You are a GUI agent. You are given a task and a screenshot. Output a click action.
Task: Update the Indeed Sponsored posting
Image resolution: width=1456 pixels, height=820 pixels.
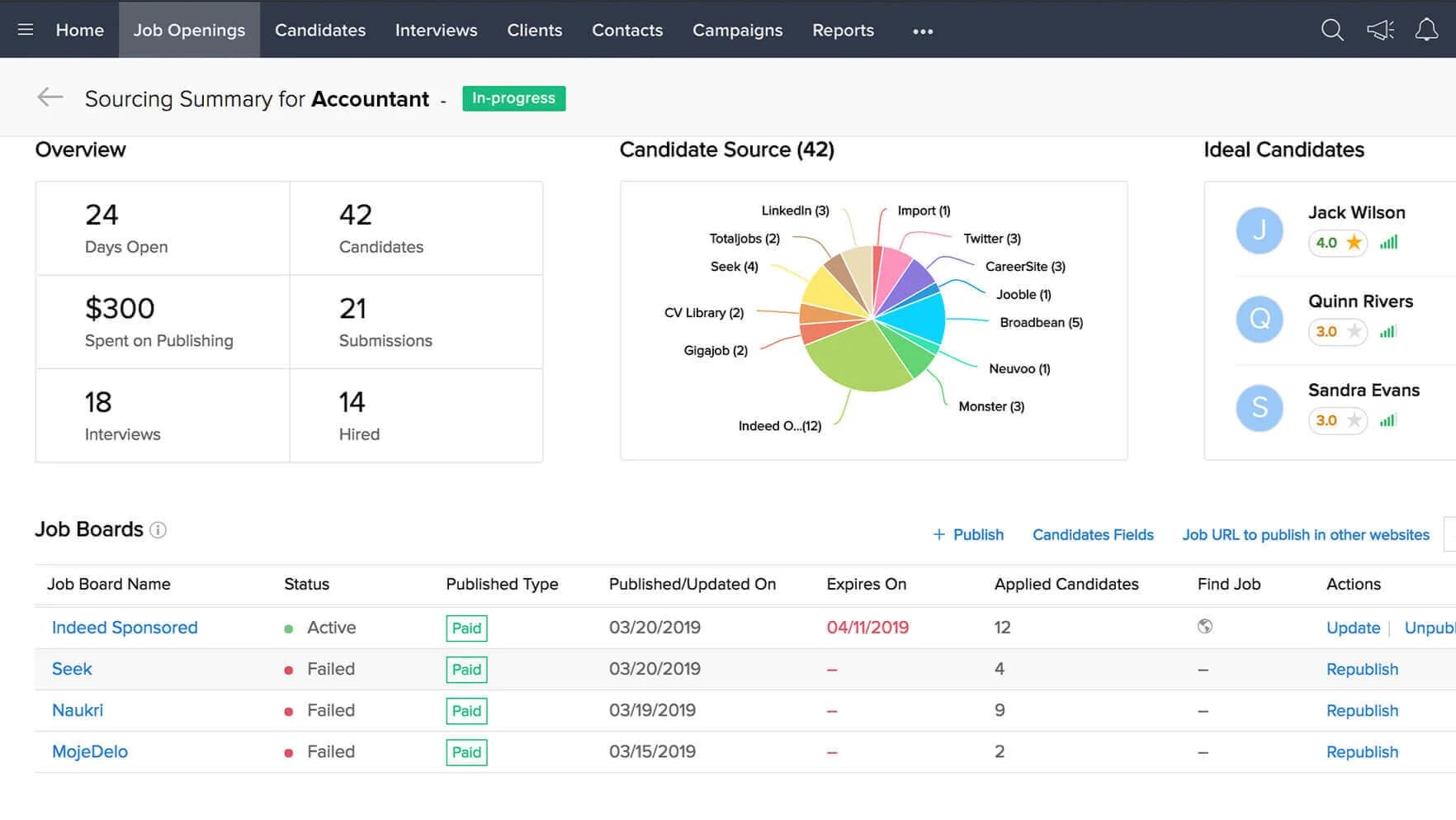(1353, 628)
